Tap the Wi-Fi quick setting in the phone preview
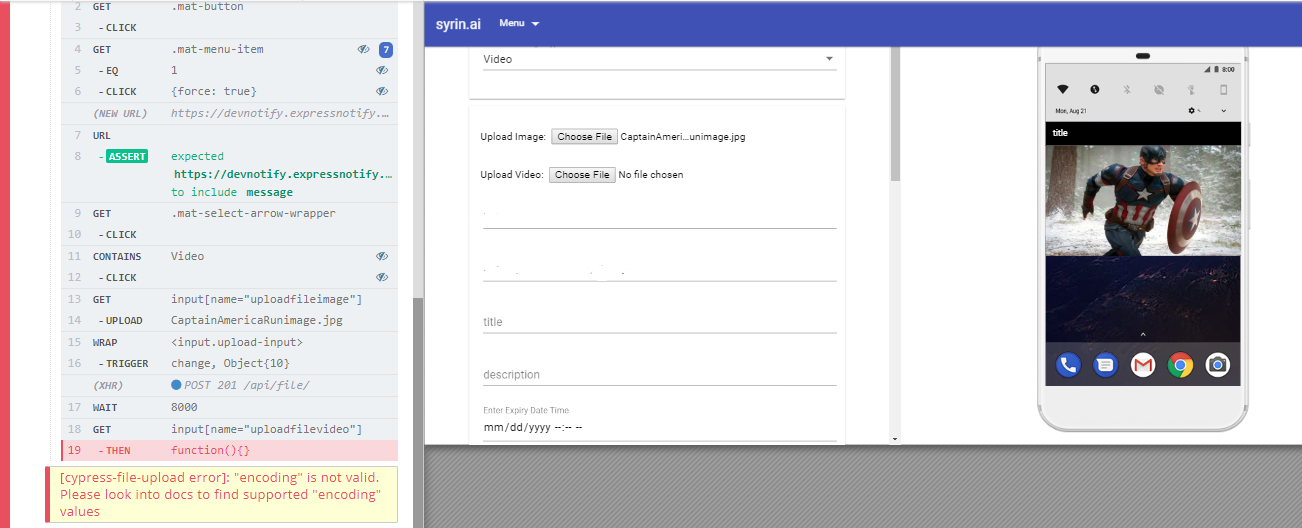Viewport: 1302px width, 528px height. tap(1063, 89)
